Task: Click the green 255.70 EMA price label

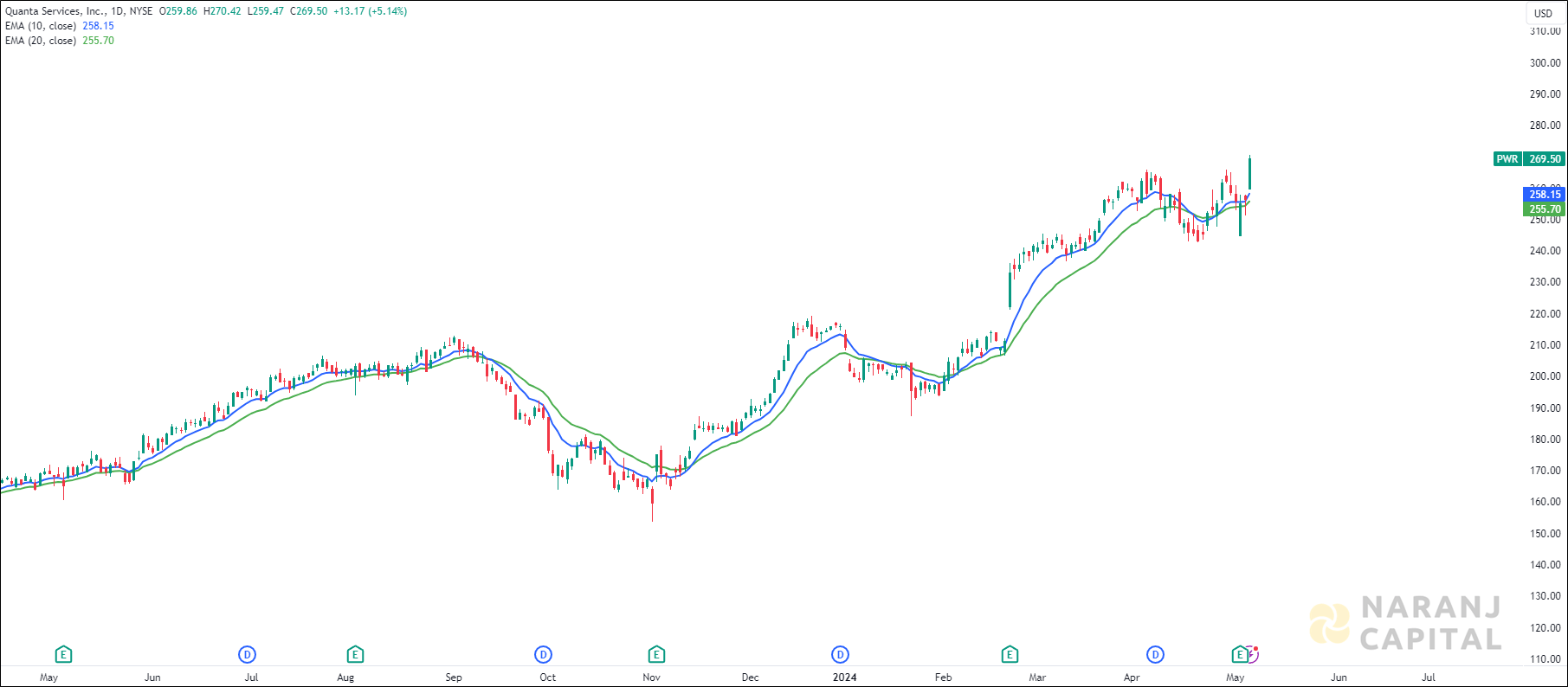Action: 1544,209
